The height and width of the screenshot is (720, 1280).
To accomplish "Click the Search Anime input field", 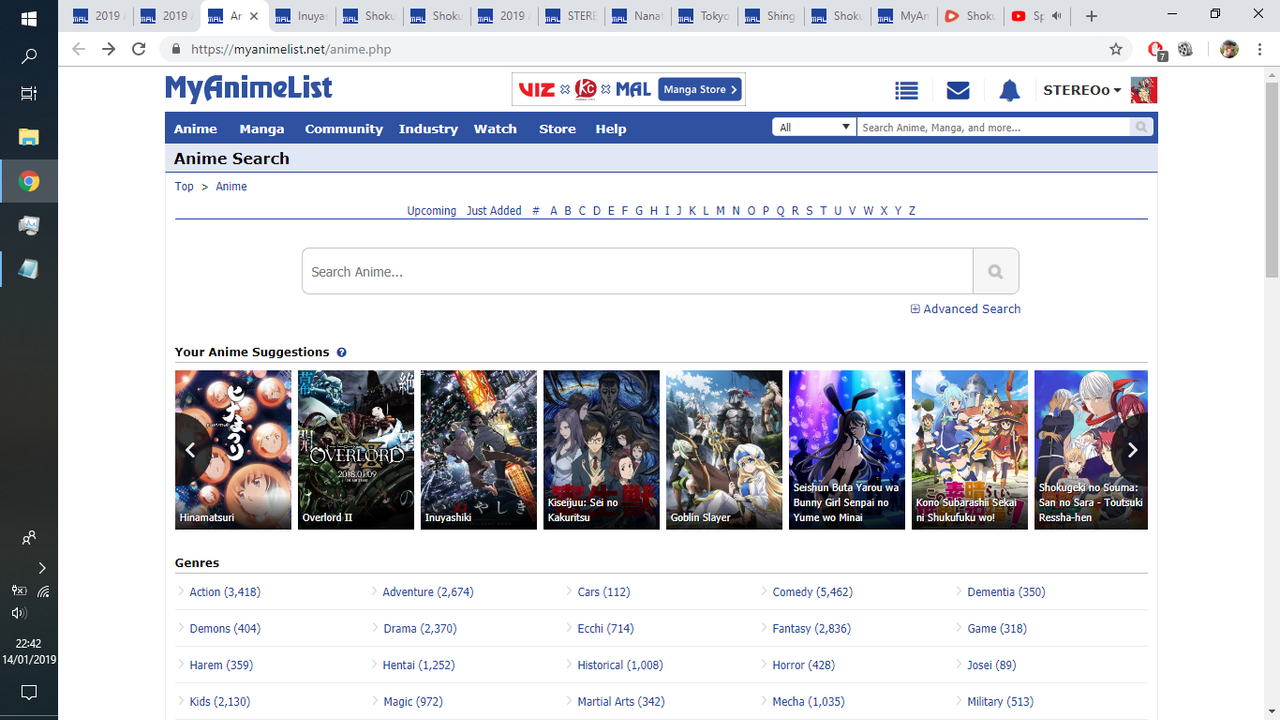I will tap(637, 271).
